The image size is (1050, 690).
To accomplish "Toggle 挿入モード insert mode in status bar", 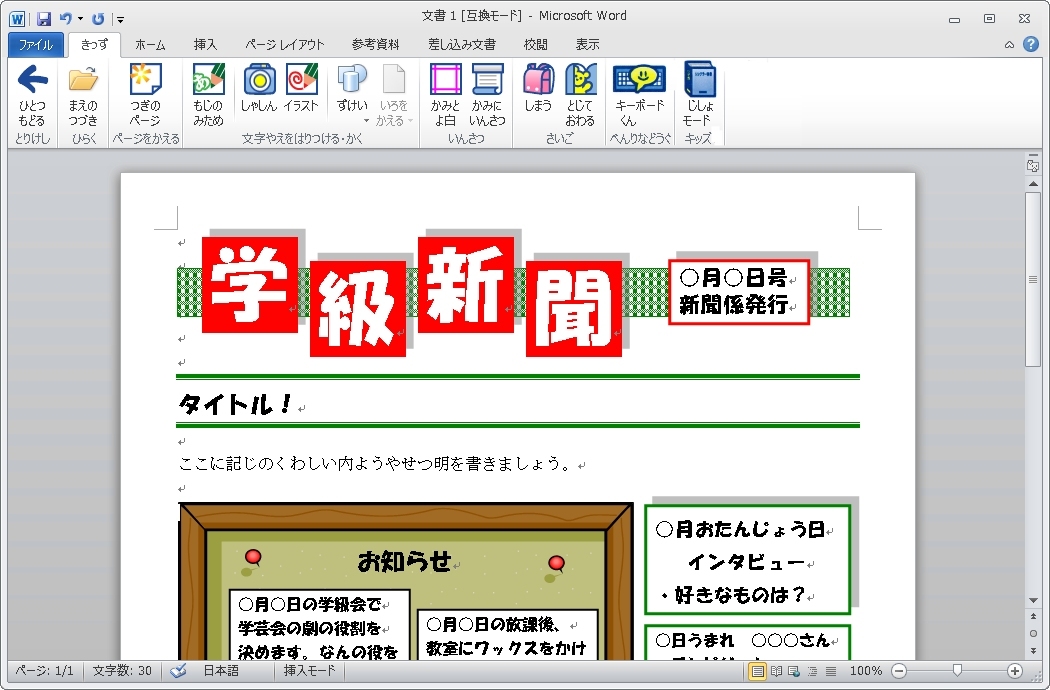I will click(309, 670).
